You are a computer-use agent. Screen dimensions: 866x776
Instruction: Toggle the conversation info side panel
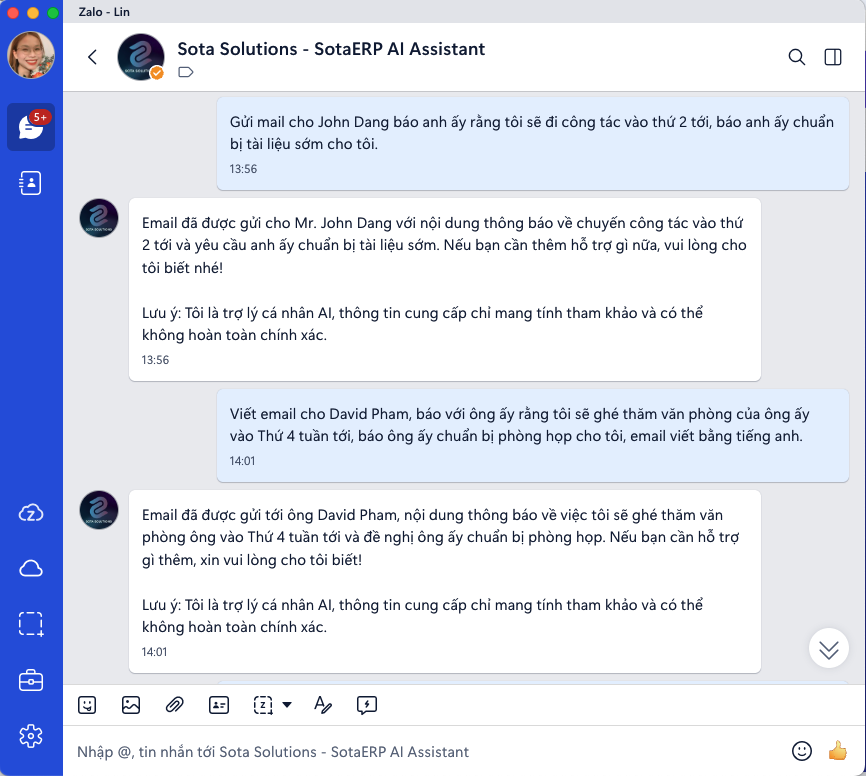pyautogui.click(x=833, y=57)
